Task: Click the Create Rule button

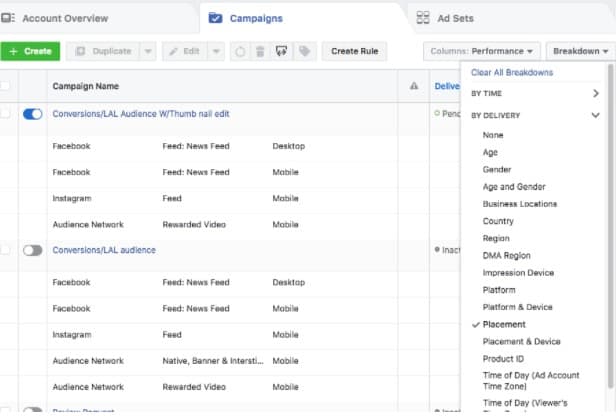Action: click(x=354, y=51)
